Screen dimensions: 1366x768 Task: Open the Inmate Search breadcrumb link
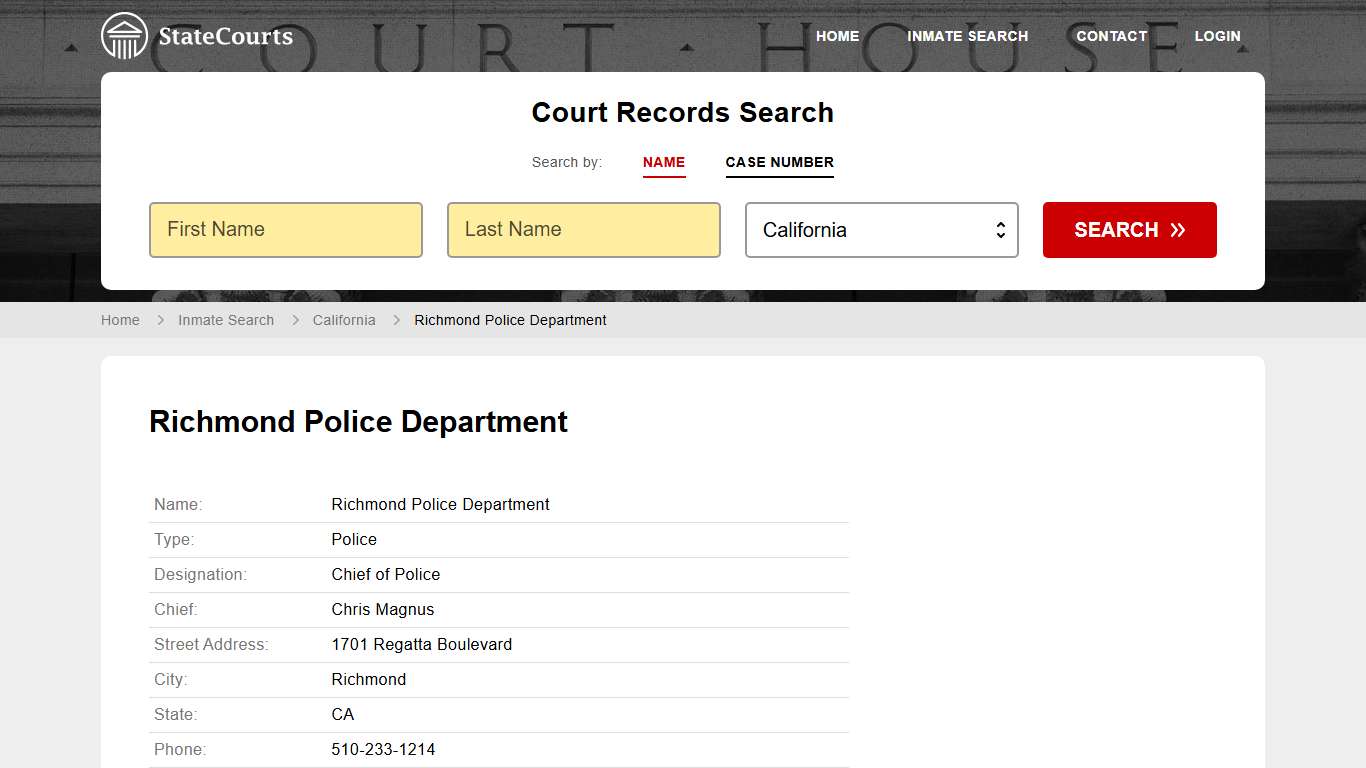coord(226,320)
